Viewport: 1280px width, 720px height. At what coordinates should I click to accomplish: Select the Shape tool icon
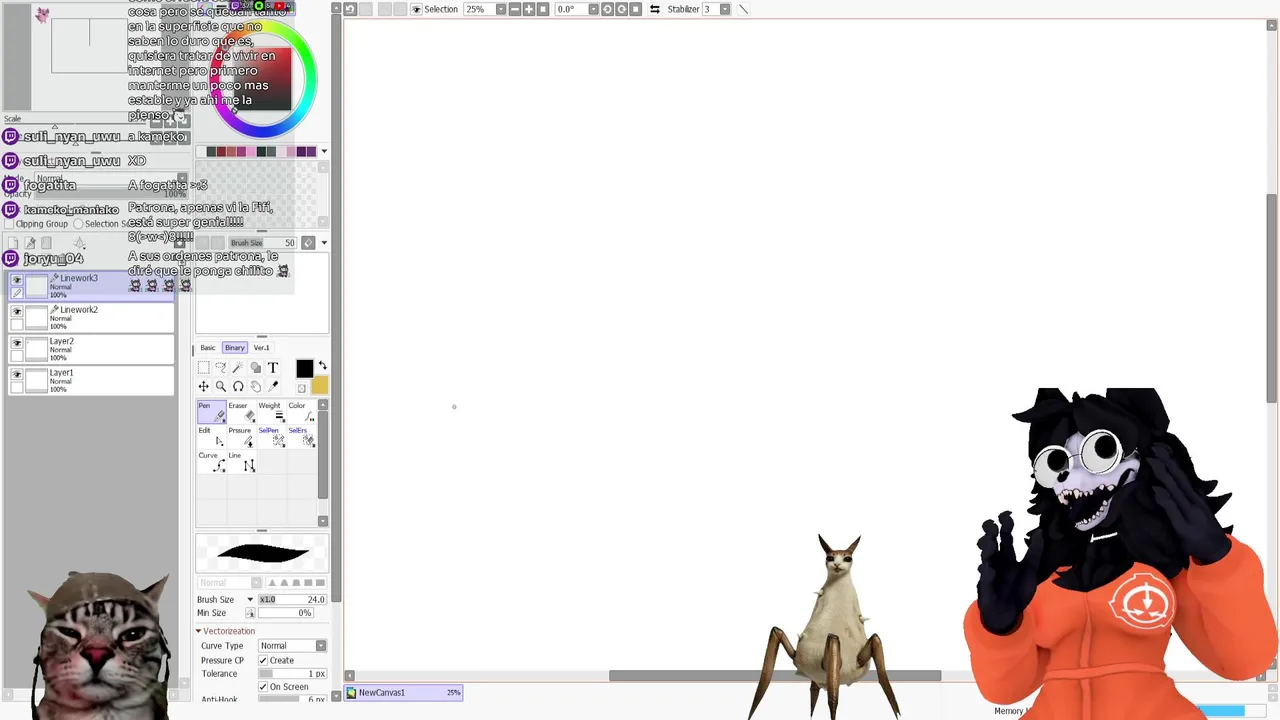coord(255,368)
